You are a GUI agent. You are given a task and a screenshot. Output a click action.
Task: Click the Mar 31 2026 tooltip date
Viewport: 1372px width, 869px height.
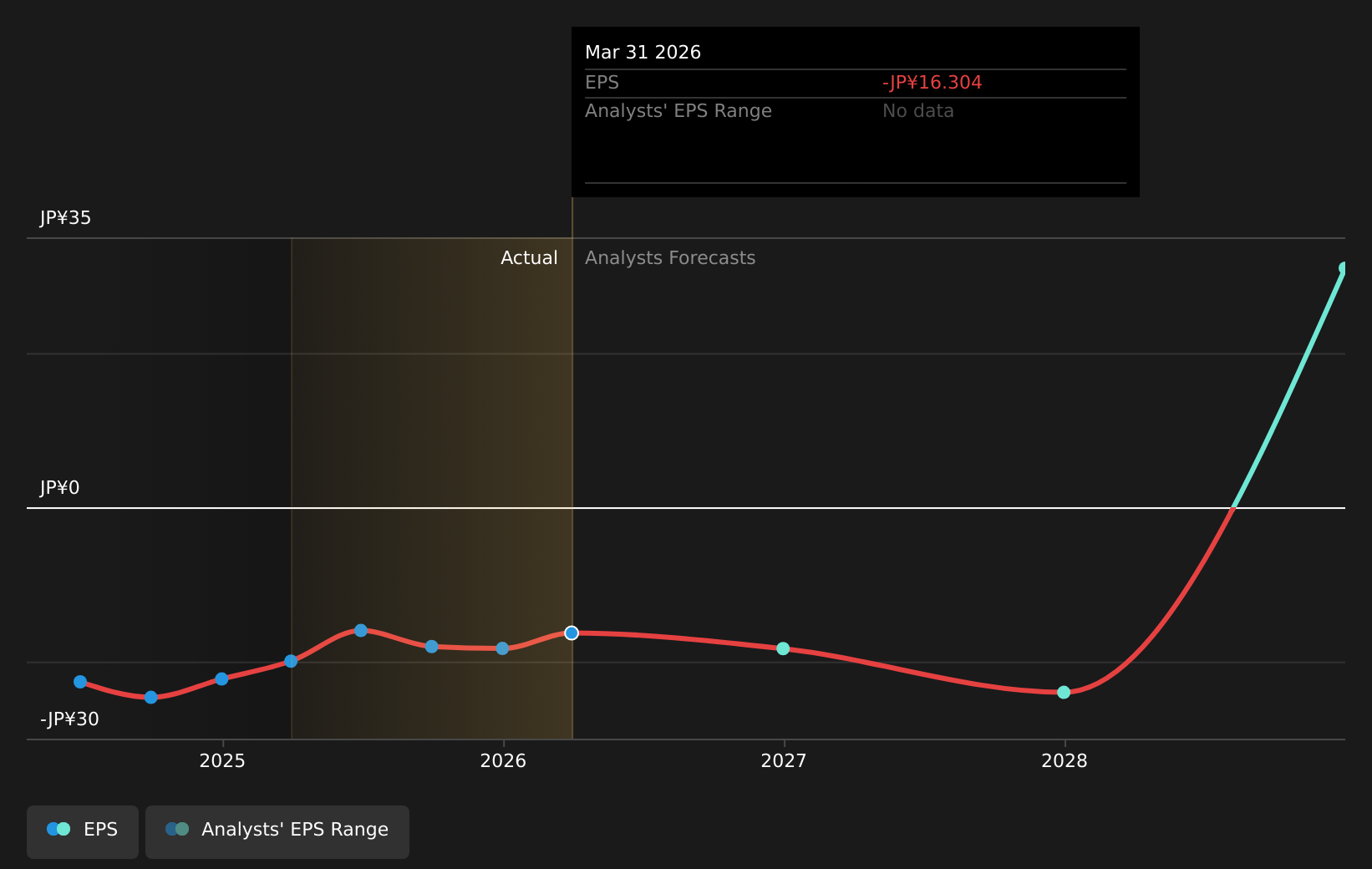643,53
